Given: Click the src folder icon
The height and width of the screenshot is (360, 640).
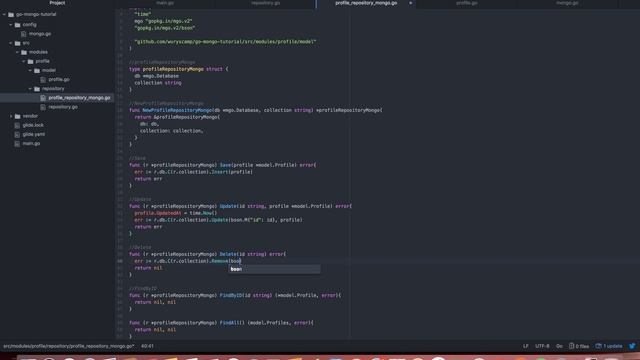Looking at the screenshot, I should tap(18, 43).
